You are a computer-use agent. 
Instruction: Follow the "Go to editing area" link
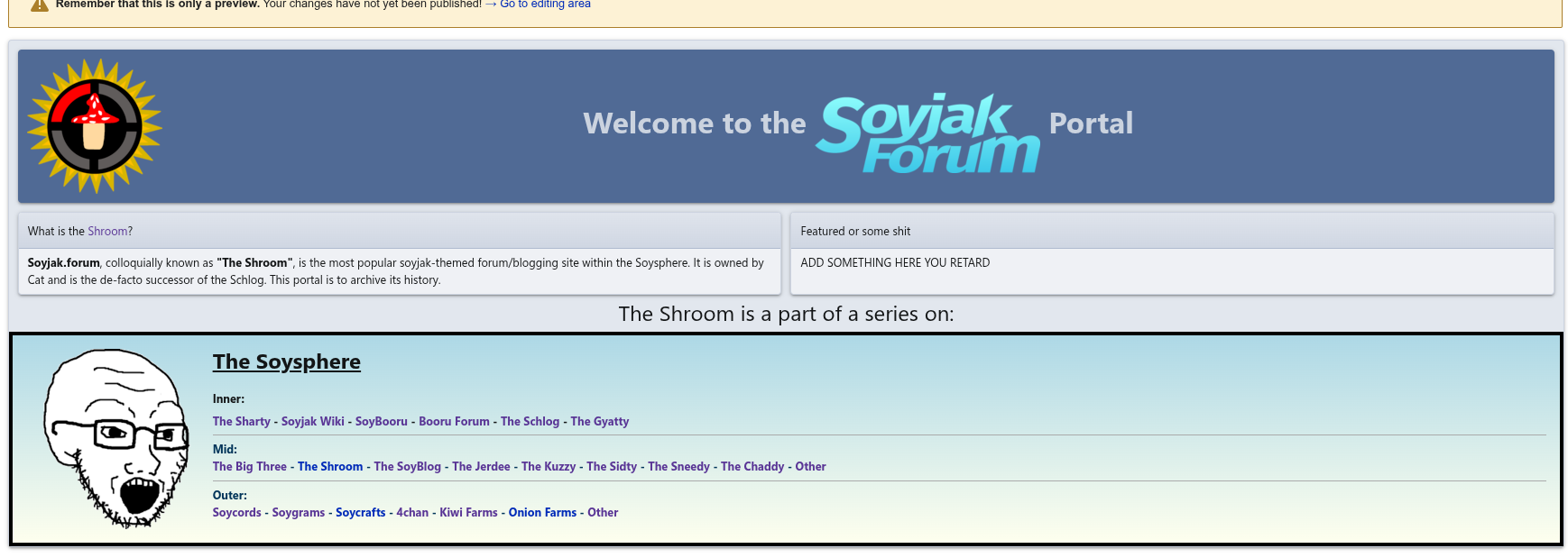546,5
